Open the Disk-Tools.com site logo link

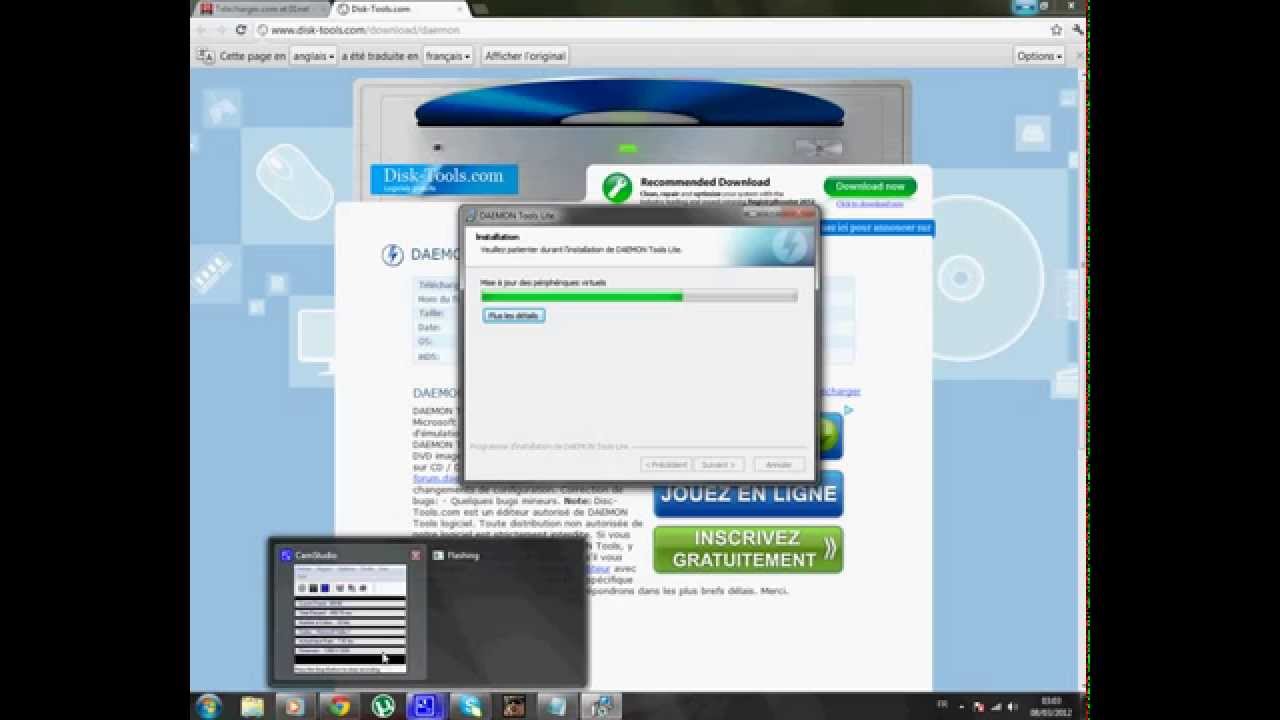tap(444, 179)
